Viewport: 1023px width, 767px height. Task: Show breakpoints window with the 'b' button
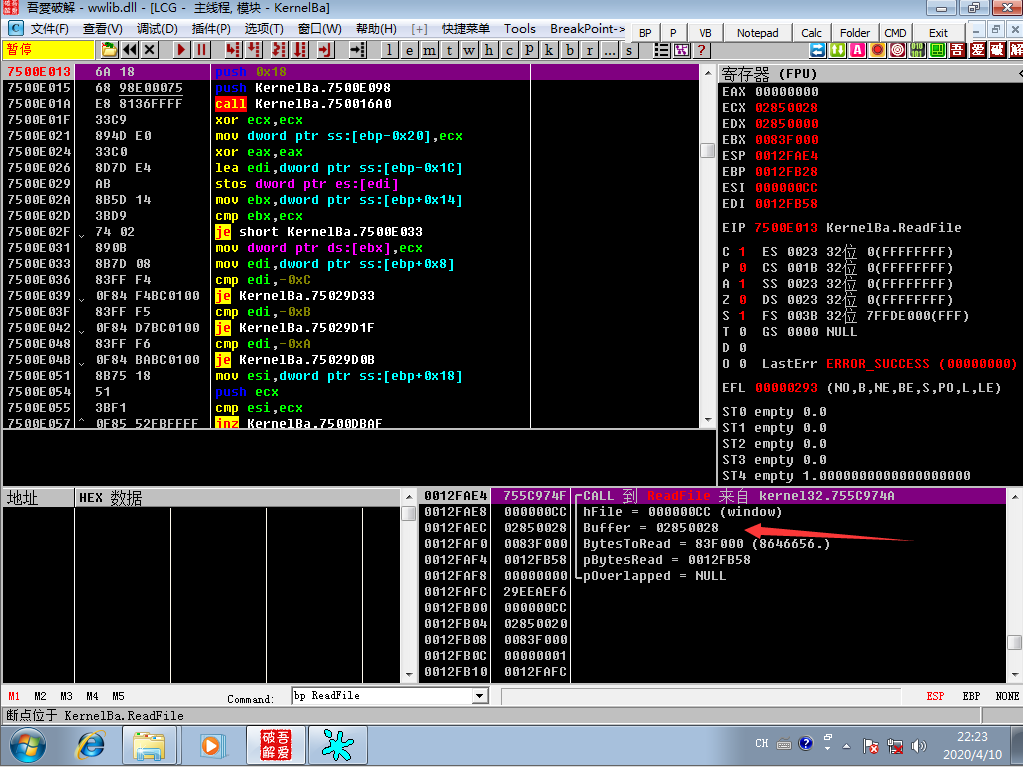click(x=570, y=50)
